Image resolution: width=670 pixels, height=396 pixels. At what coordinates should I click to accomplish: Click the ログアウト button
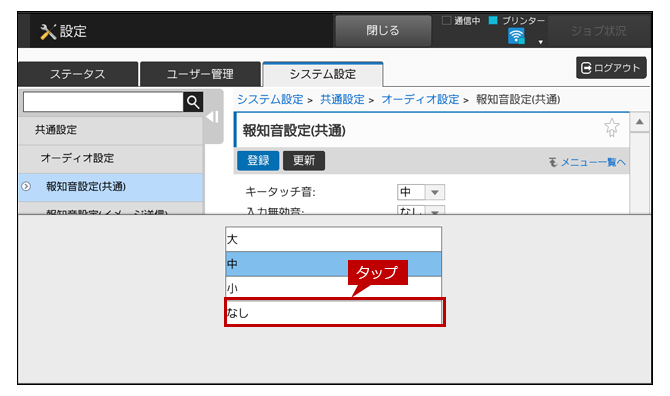(611, 67)
